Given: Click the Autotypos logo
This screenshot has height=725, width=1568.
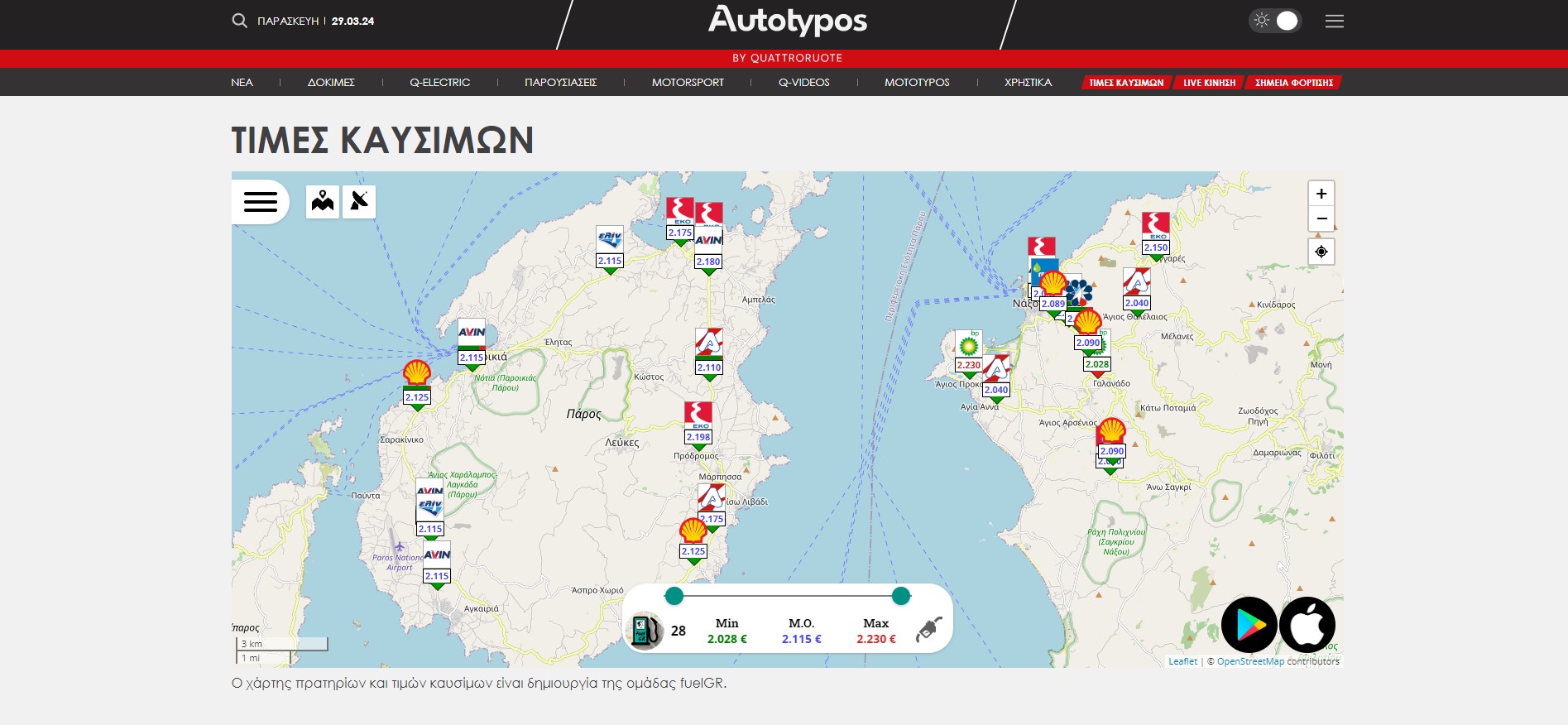Looking at the screenshot, I should [788, 21].
